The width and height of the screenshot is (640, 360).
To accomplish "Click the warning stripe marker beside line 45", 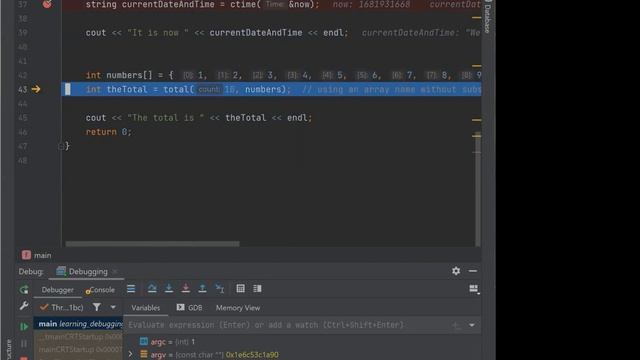I will (x=476, y=120).
